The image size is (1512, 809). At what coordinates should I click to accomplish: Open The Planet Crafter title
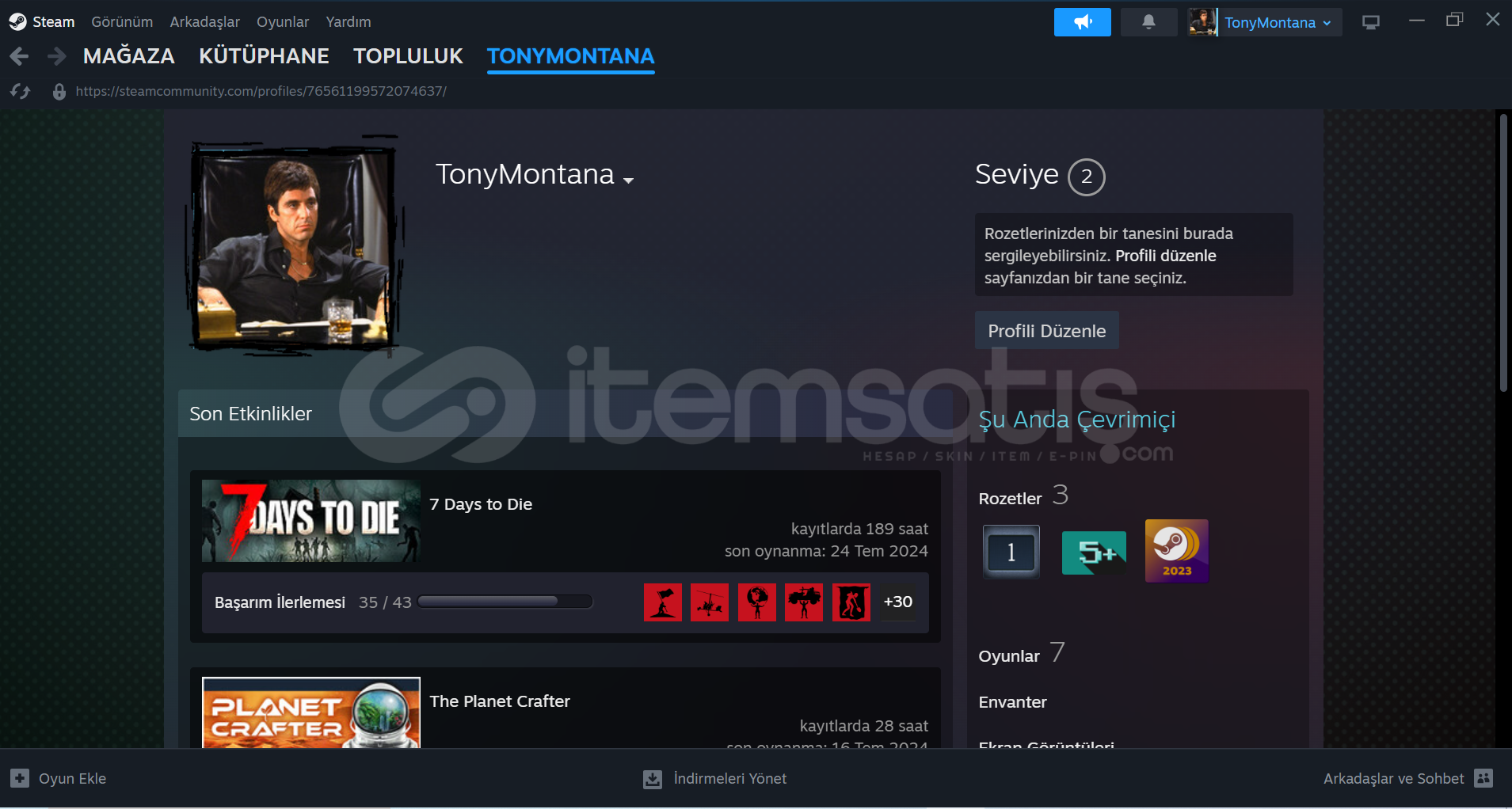[x=500, y=701]
